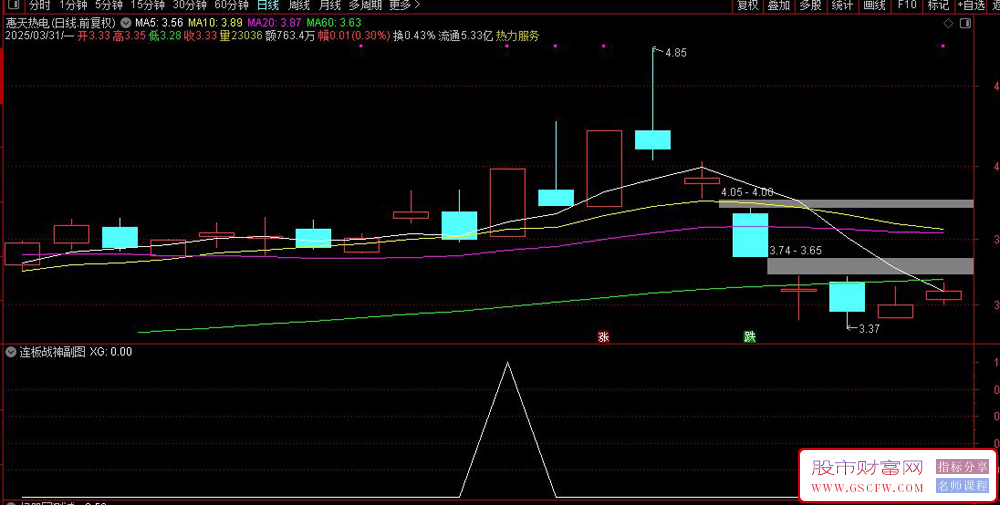Click the 复权 adjustment button
The image size is (1000, 505).
pyautogui.click(x=747, y=5)
